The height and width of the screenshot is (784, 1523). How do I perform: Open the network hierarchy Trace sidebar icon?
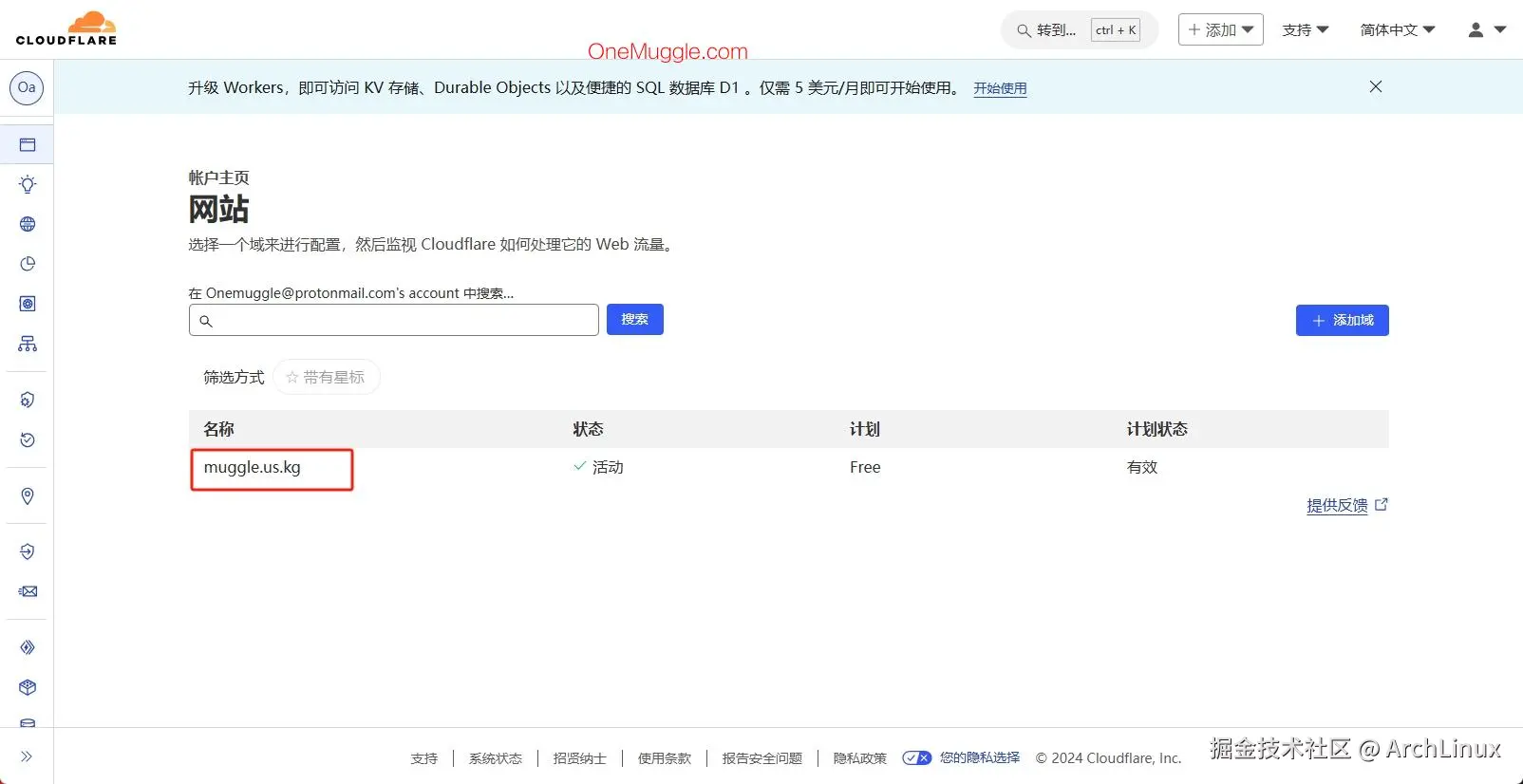[x=28, y=344]
